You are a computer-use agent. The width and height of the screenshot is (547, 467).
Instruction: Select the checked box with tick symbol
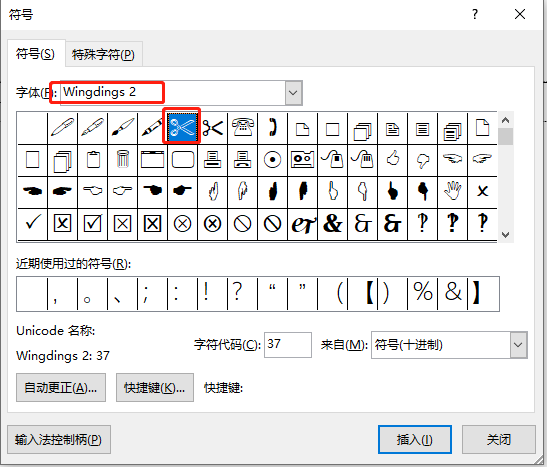click(x=92, y=224)
